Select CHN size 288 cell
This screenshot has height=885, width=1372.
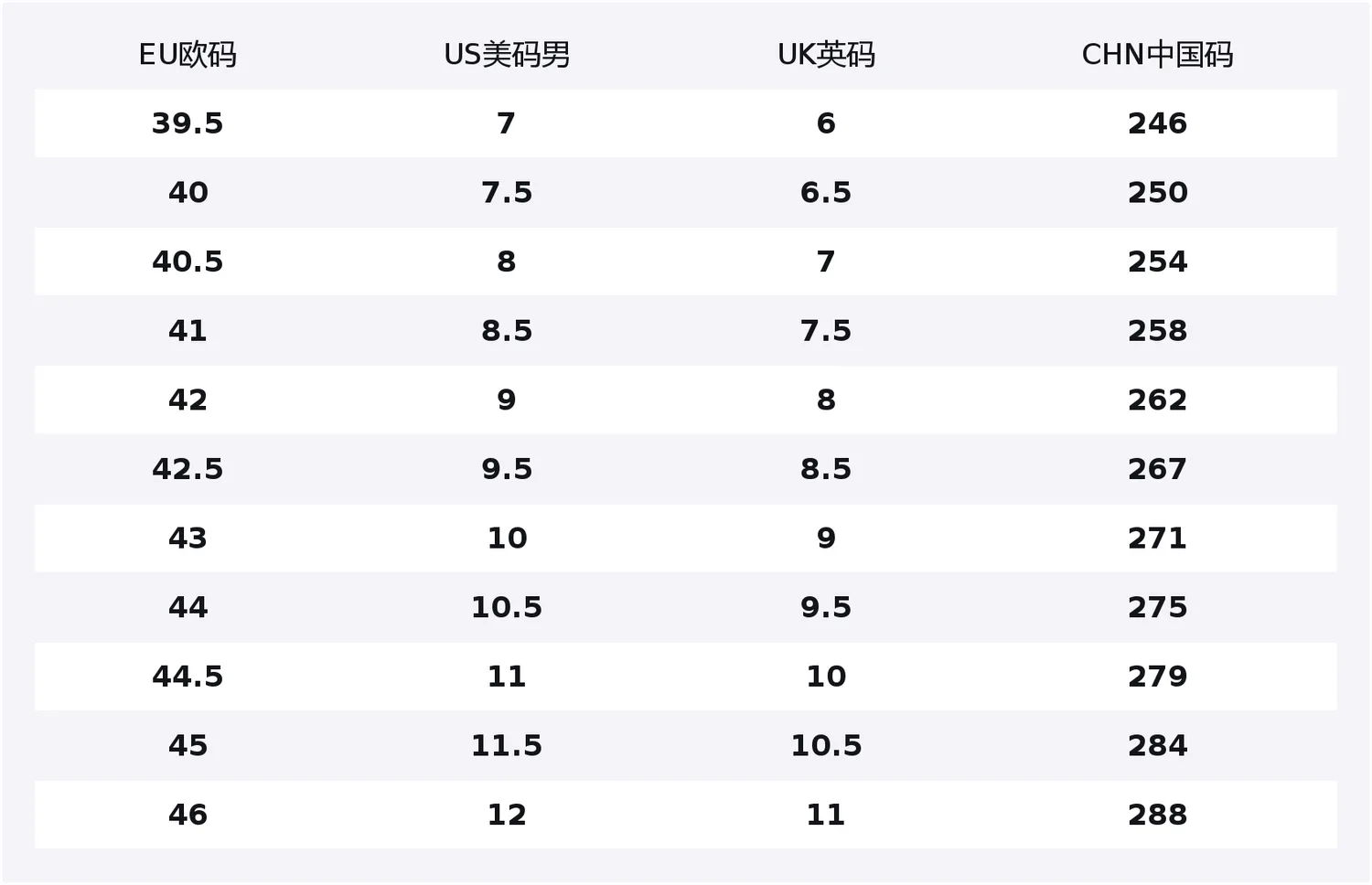[1157, 815]
